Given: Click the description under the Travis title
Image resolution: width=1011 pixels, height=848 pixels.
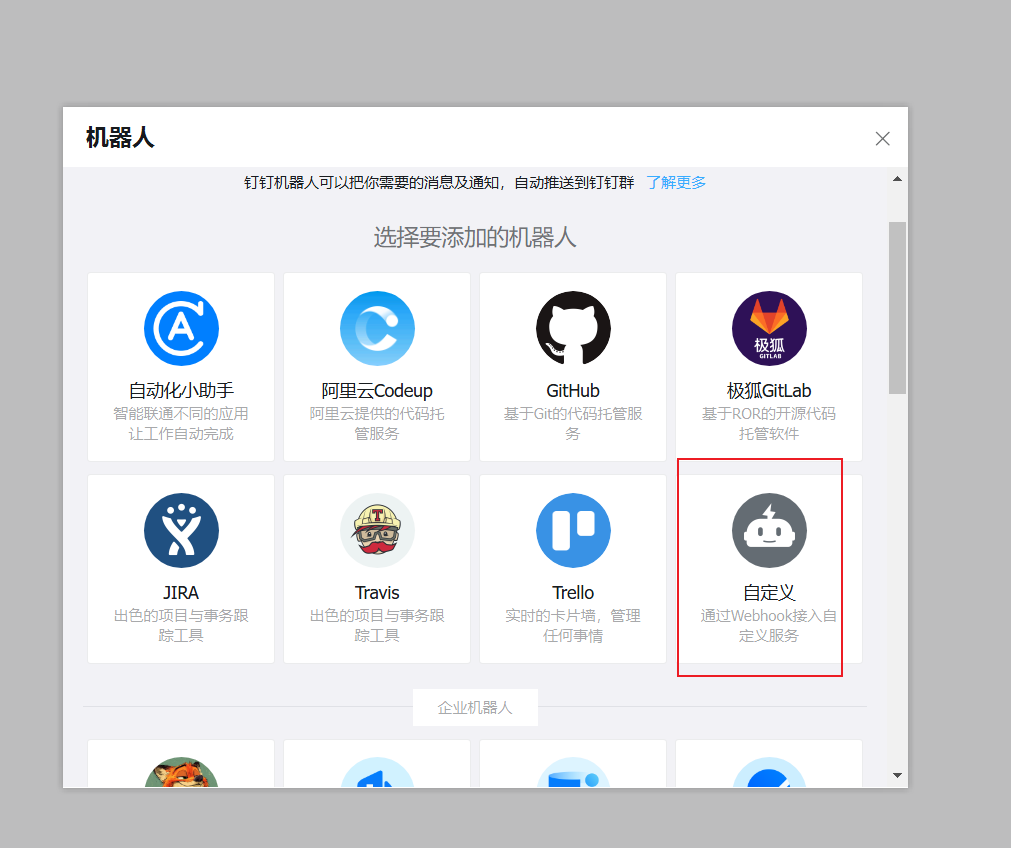Looking at the screenshot, I should 377,626.
